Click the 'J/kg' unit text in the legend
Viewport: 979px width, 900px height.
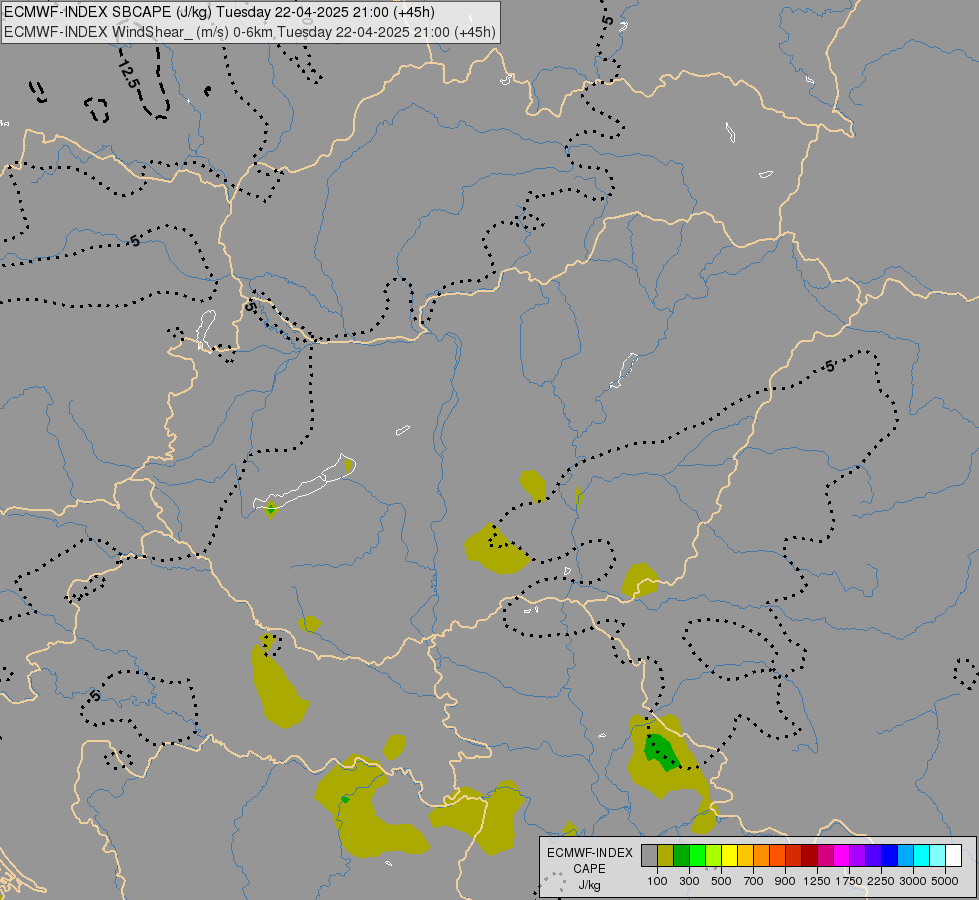click(x=589, y=886)
